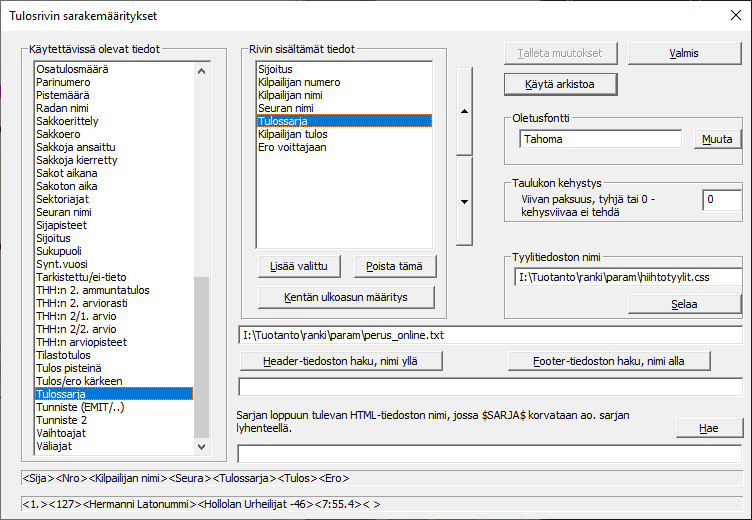Screen dimensions: 752x520
Task: Click the Oletusfontti Tahoma text field
Action: pyautogui.click(x=600, y=140)
